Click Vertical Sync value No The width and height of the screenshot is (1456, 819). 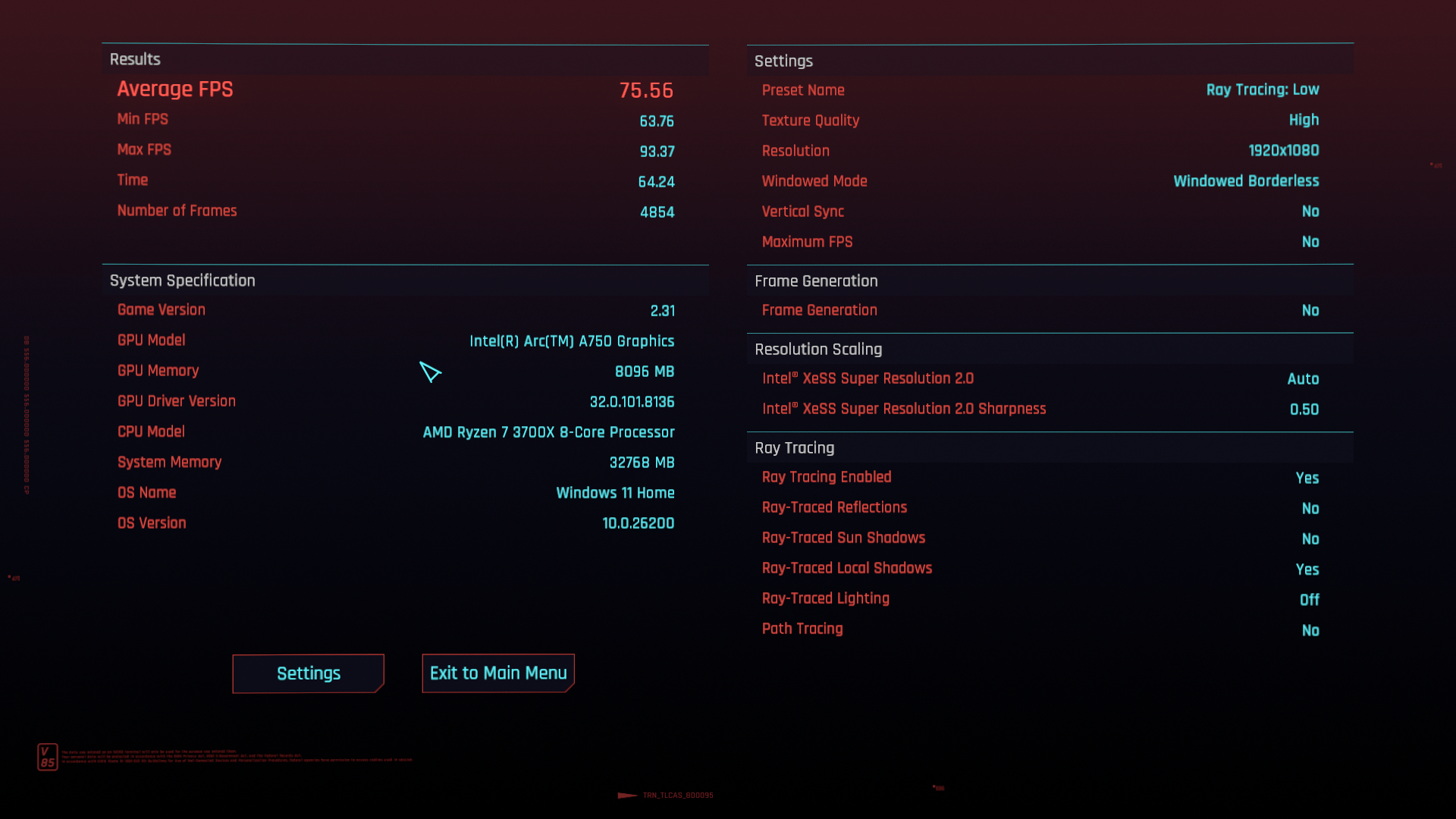[x=1310, y=212]
